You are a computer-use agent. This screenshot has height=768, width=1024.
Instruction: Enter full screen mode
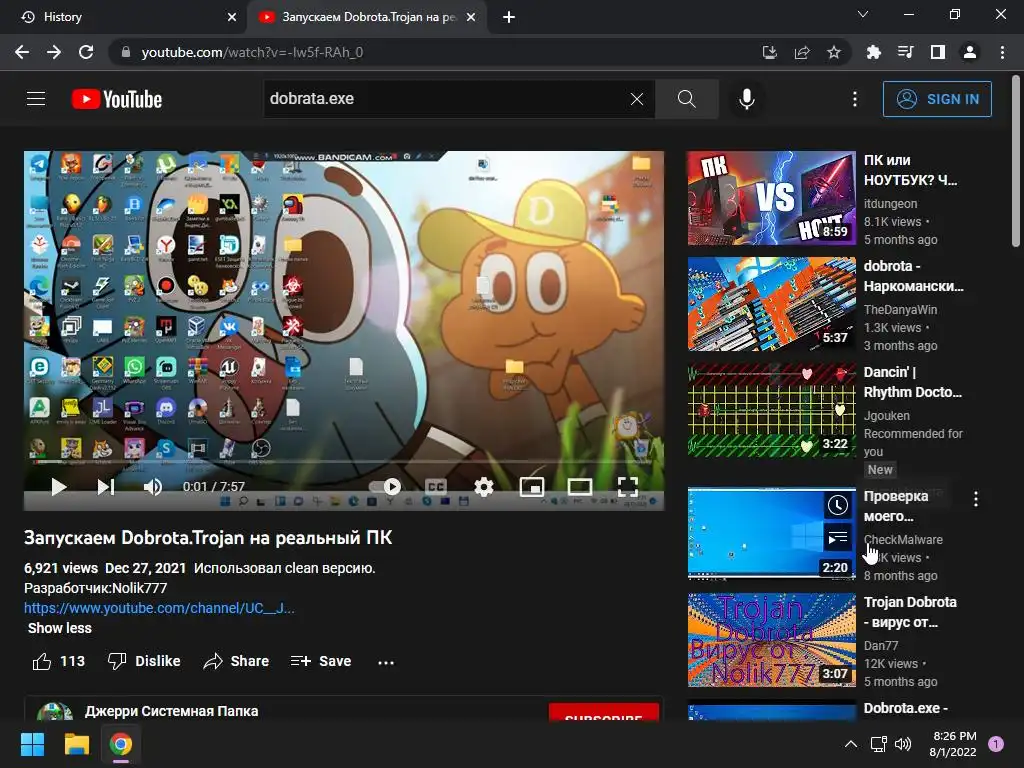coord(628,487)
